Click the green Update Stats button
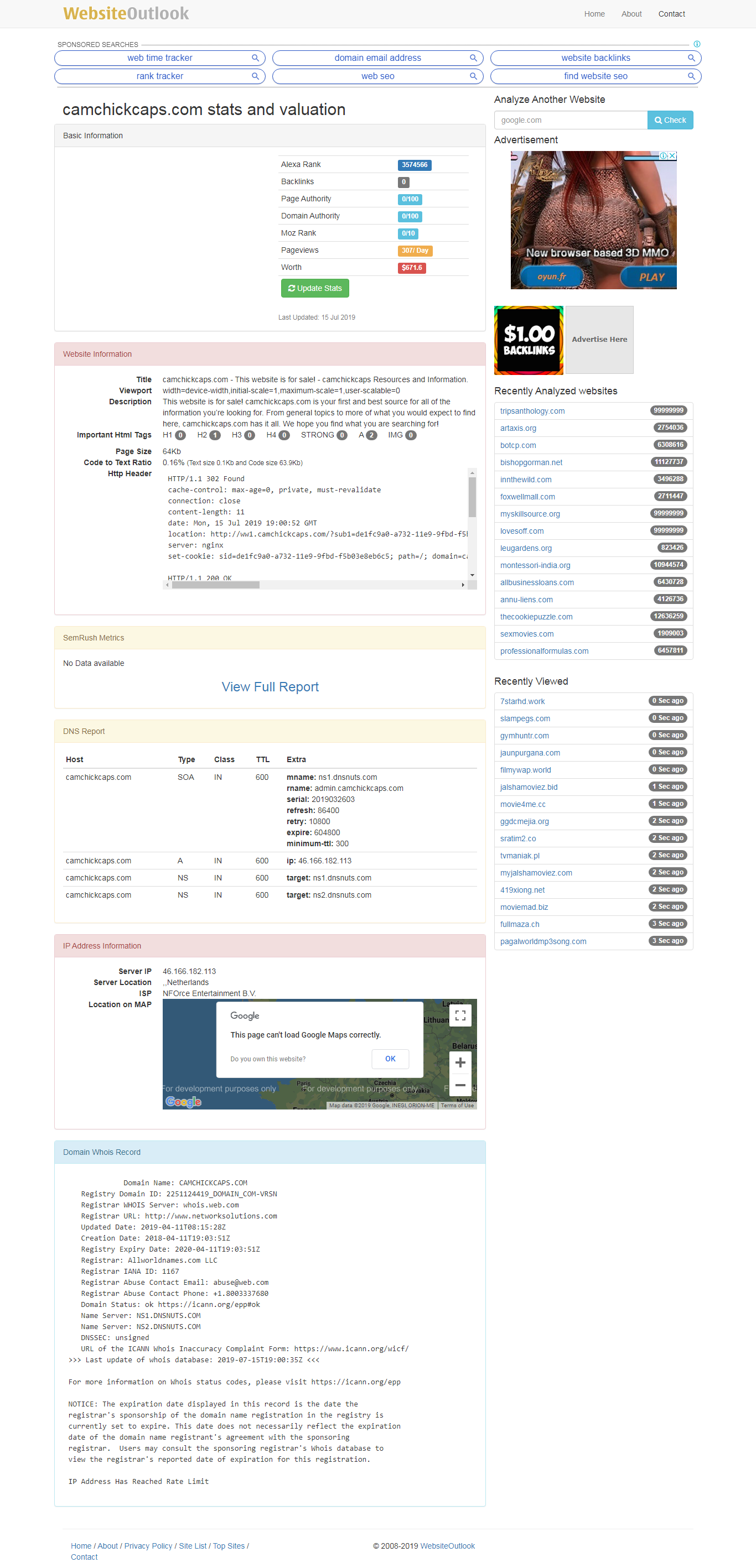 (x=314, y=289)
